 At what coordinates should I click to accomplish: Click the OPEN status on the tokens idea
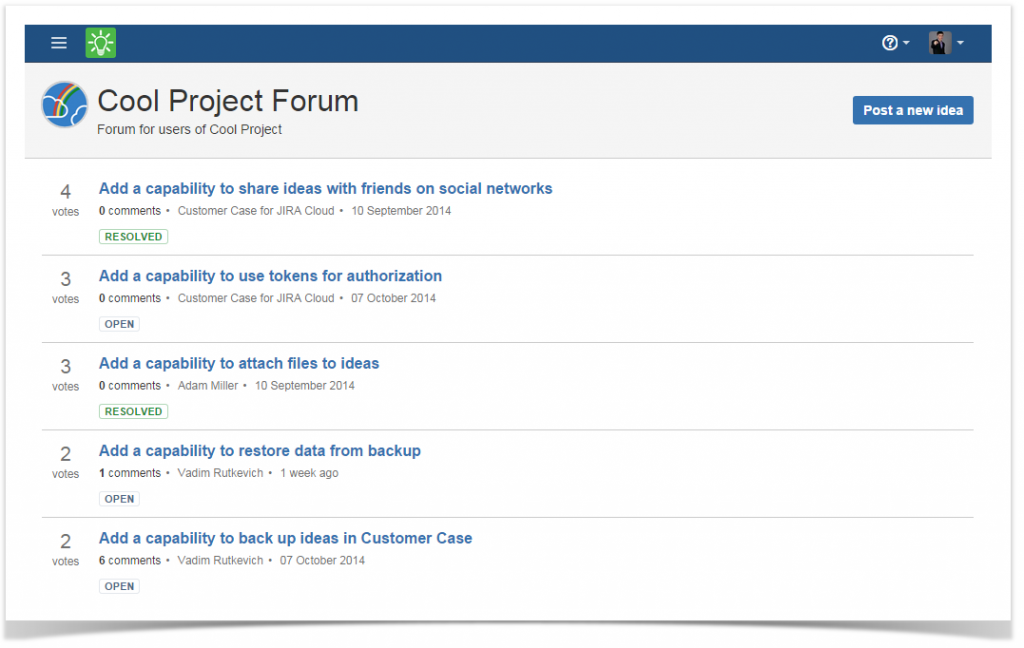point(119,323)
